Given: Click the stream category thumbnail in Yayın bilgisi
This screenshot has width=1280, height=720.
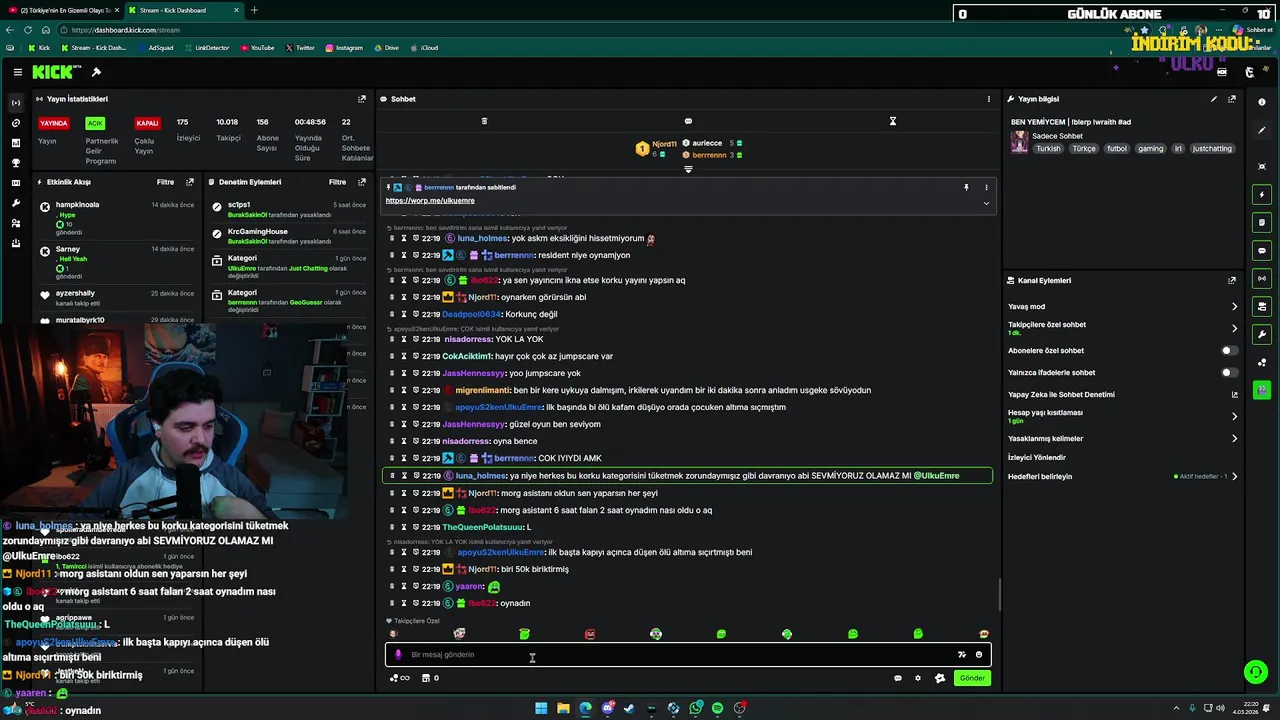Looking at the screenshot, I should [x=1019, y=142].
